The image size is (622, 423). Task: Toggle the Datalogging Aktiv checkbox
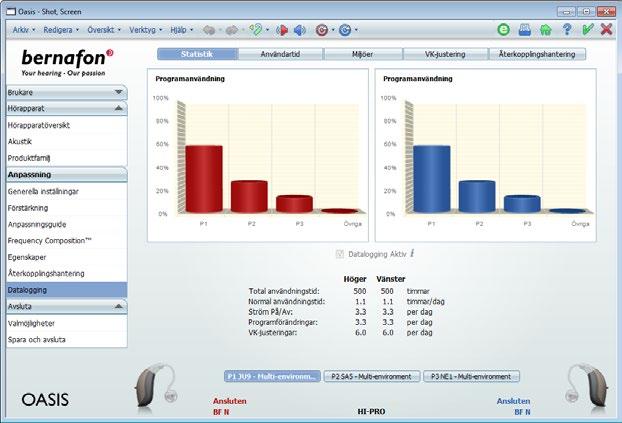click(x=340, y=254)
